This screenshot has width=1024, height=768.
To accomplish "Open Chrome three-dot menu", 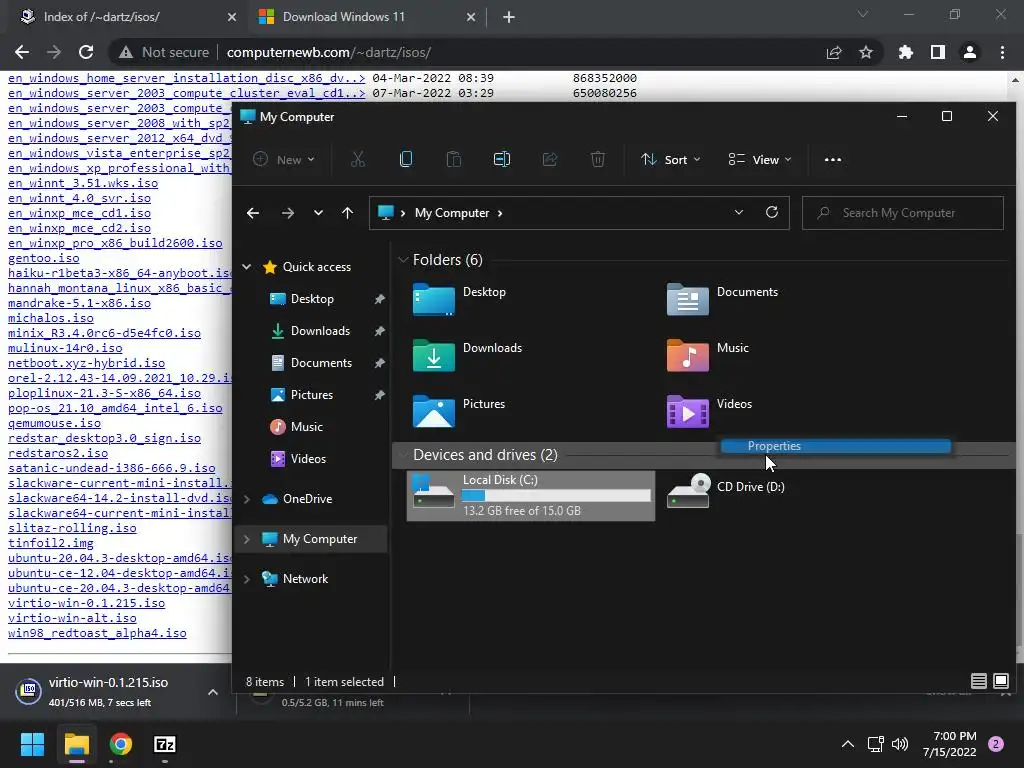I will 1002,52.
